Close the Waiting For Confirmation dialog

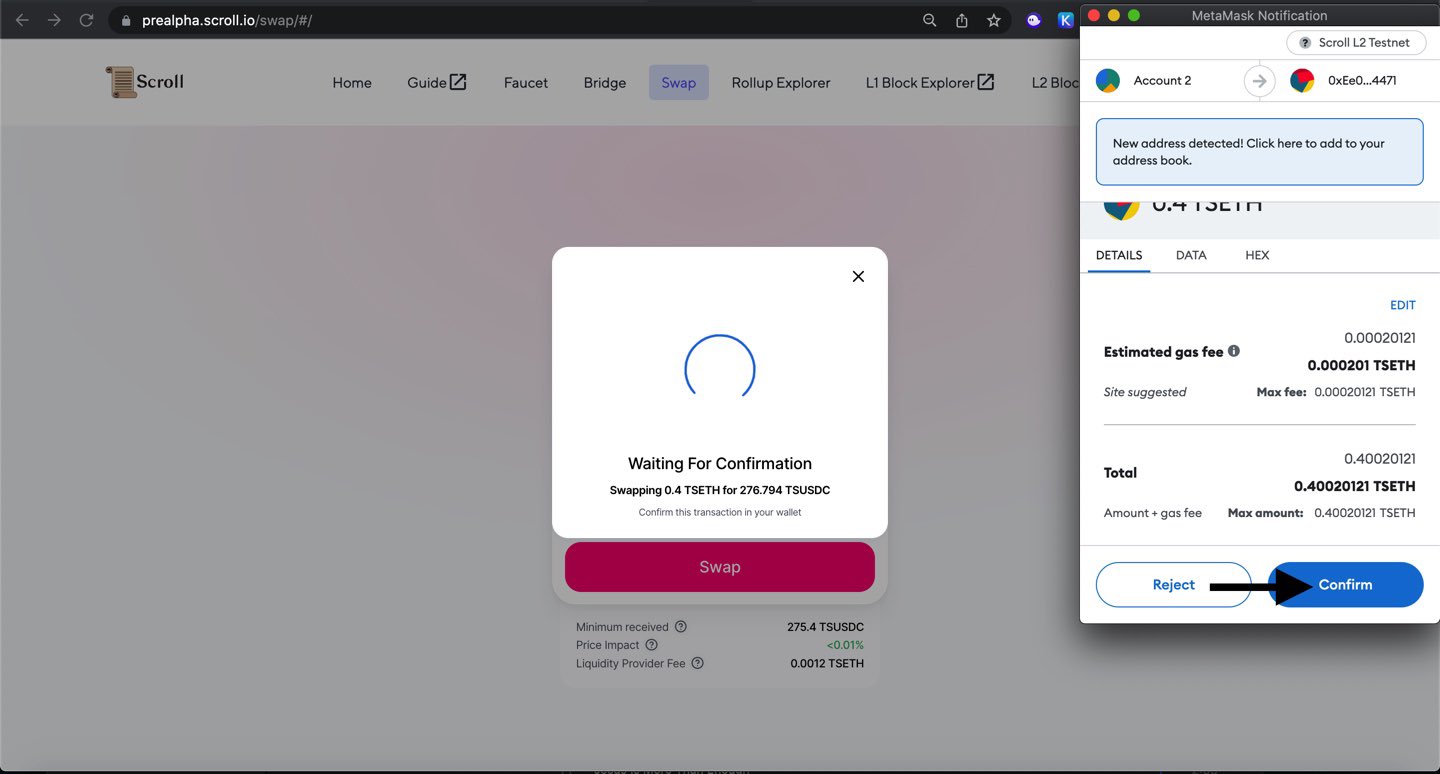click(x=858, y=276)
